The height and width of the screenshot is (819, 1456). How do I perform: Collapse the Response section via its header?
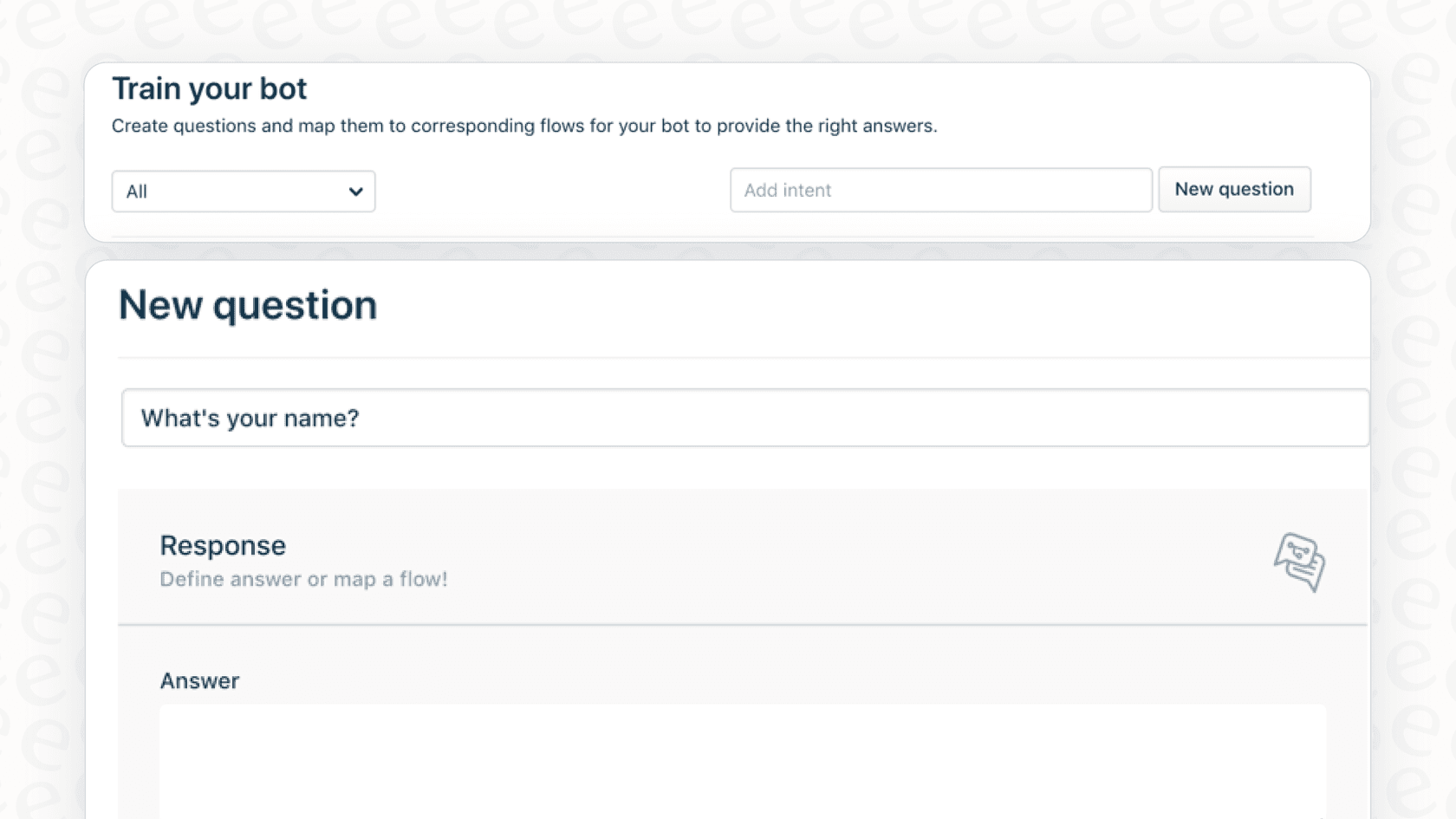[x=223, y=545]
